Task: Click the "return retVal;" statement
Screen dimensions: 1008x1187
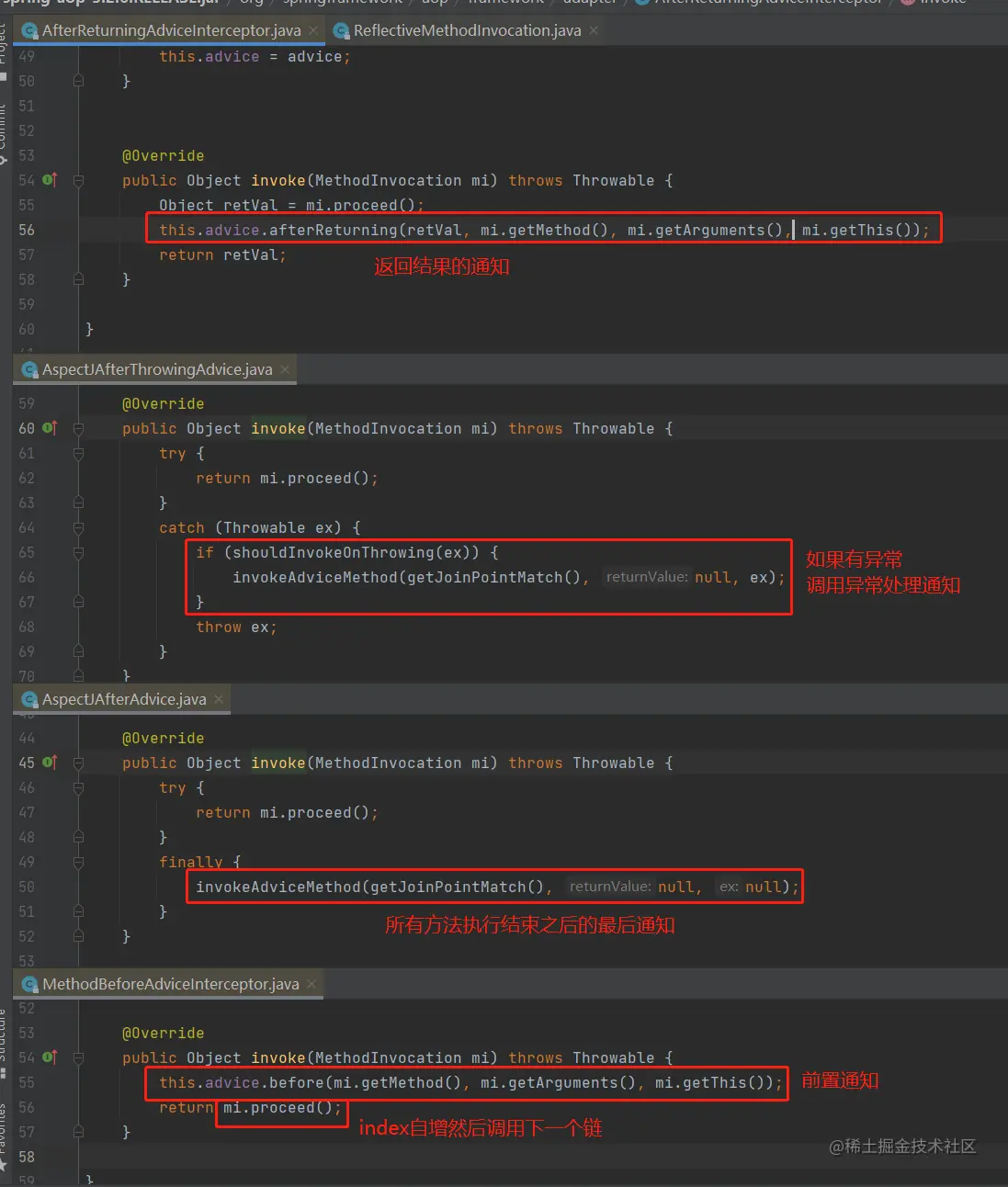Action: 222,254
